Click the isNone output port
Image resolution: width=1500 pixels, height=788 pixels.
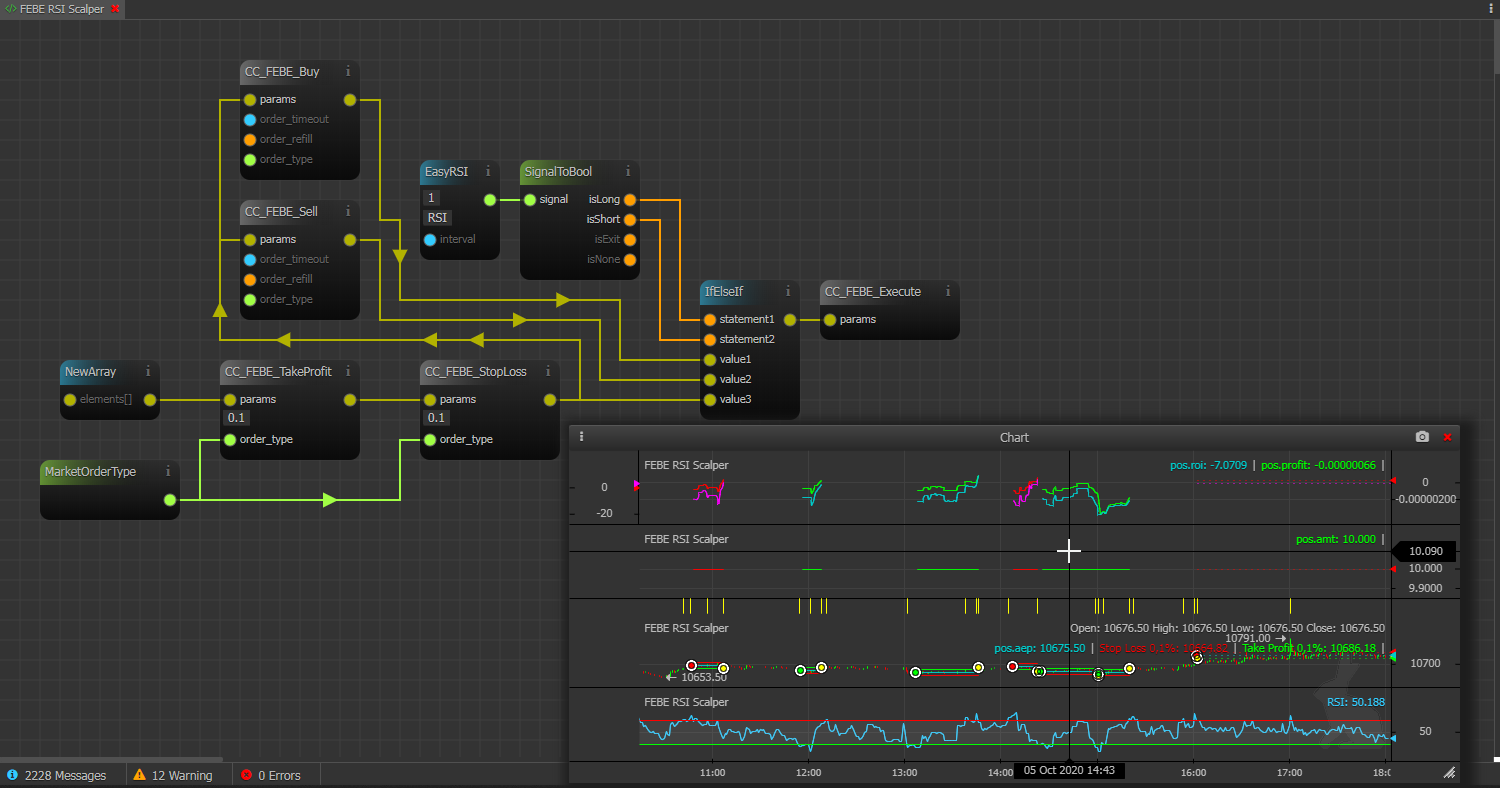tap(630, 259)
